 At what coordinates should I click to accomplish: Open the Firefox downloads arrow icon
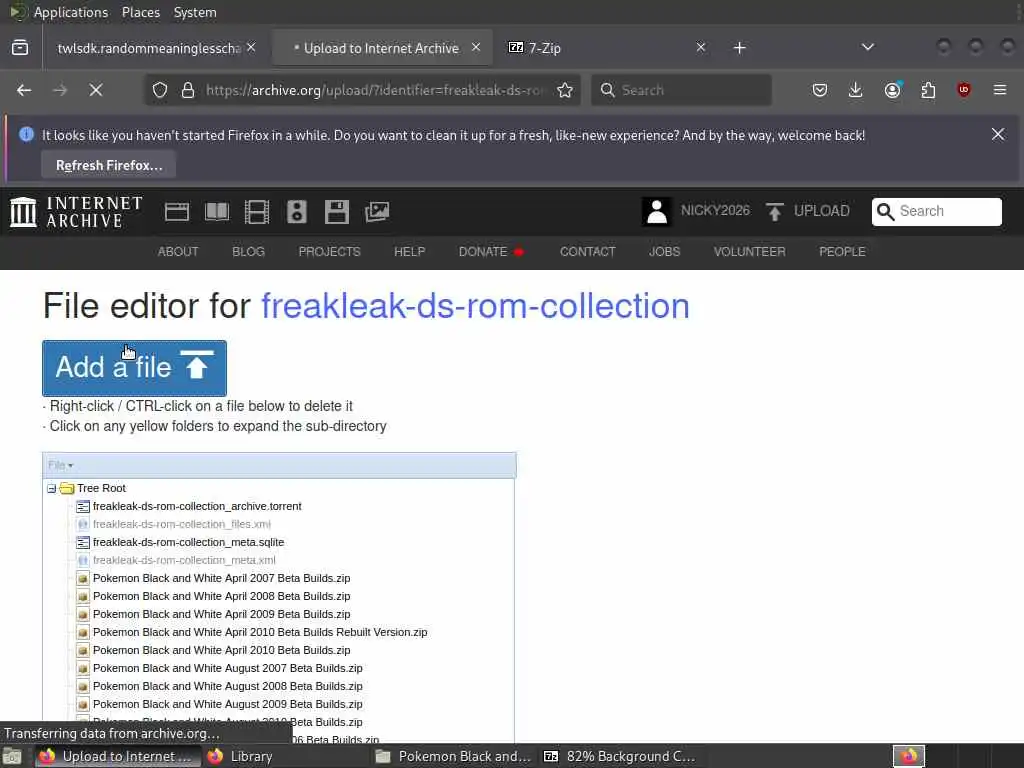pyautogui.click(x=856, y=90)
